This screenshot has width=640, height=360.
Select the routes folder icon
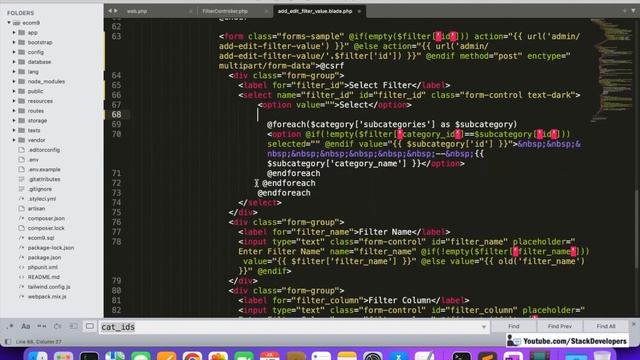(x=22, y=111)
